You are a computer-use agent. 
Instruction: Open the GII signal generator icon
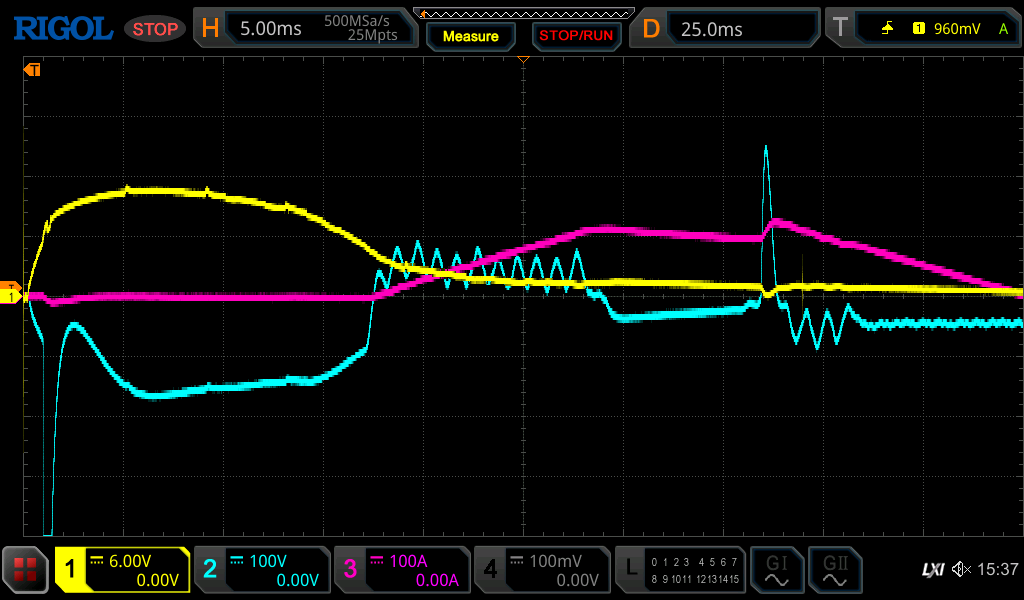click(x=836, y=570)
